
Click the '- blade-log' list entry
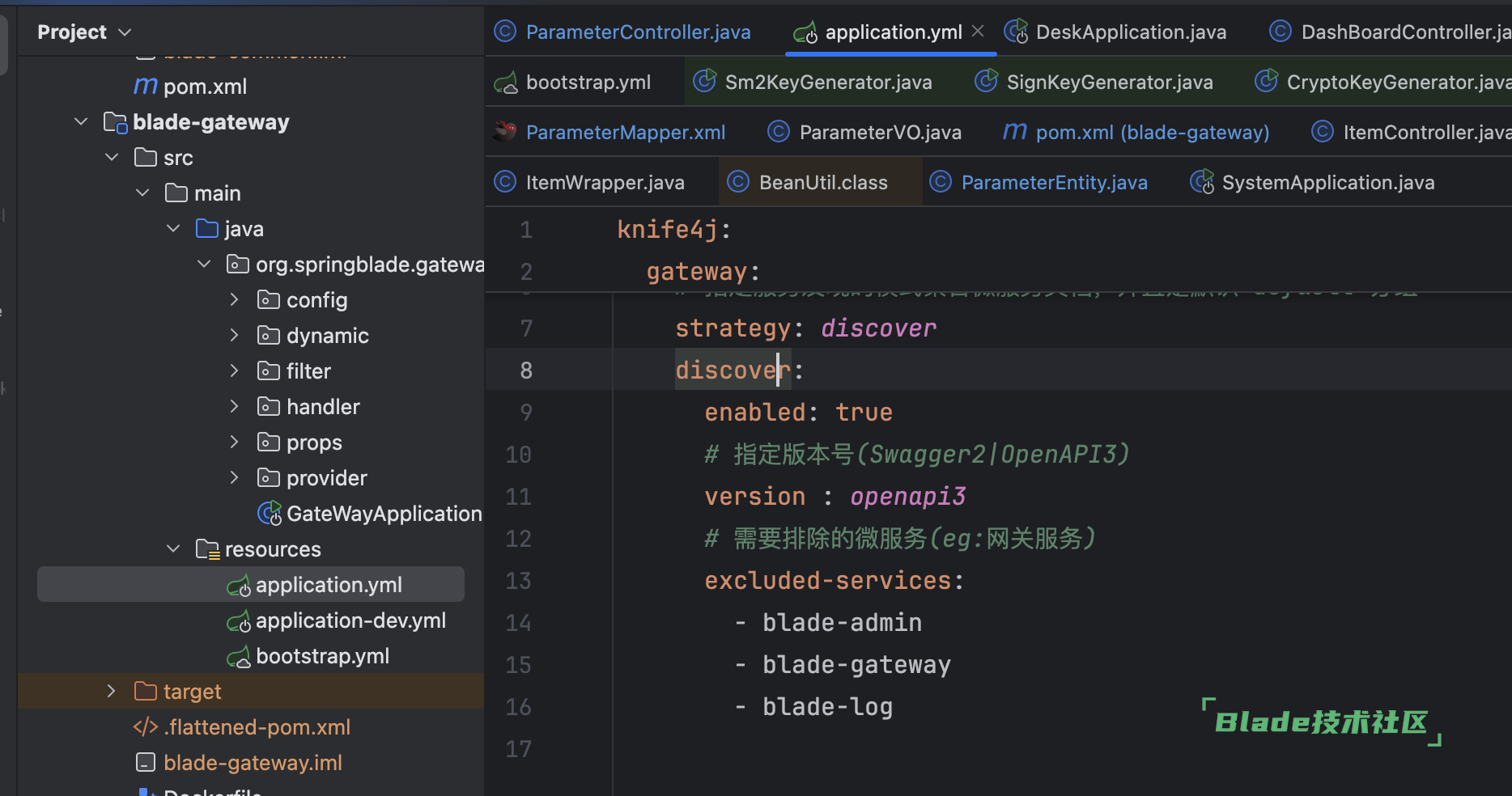click(x=813, y=707)
